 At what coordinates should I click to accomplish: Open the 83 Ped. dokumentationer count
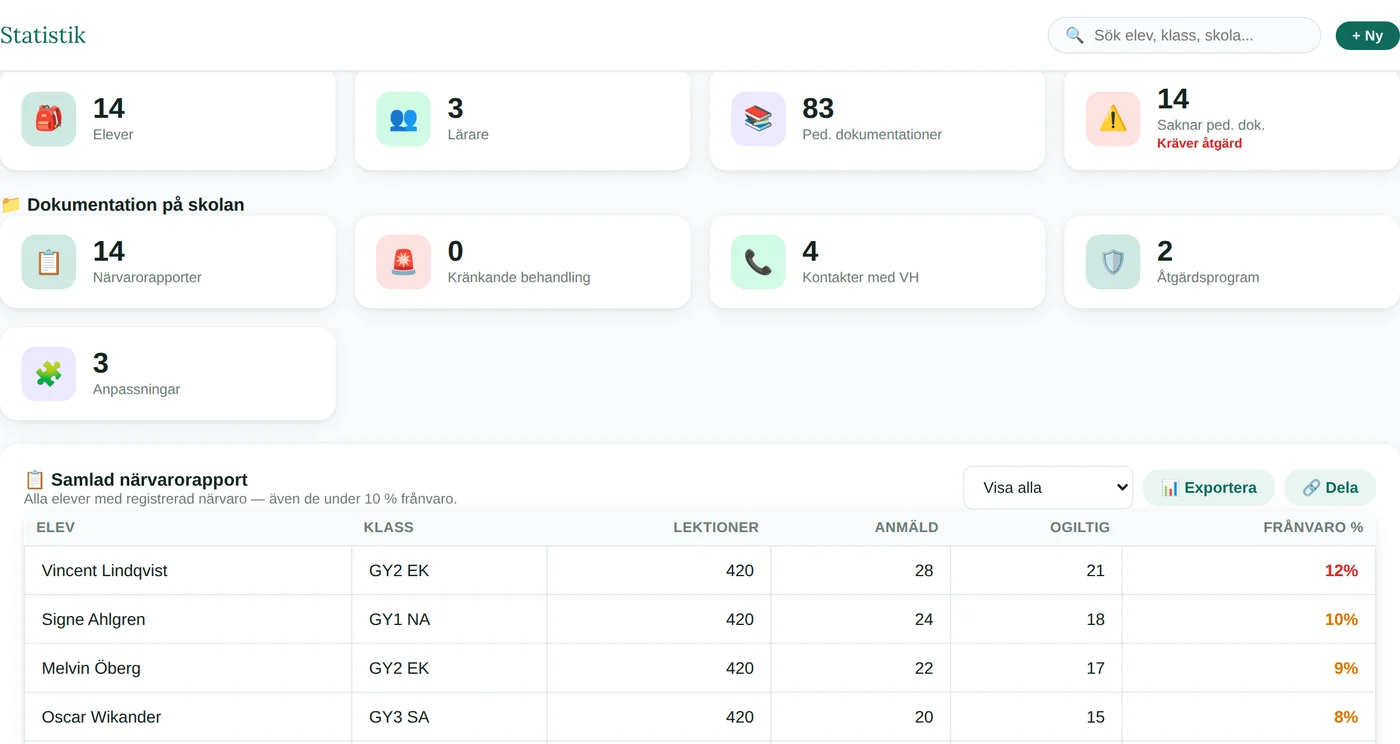(x=818, y=108)
